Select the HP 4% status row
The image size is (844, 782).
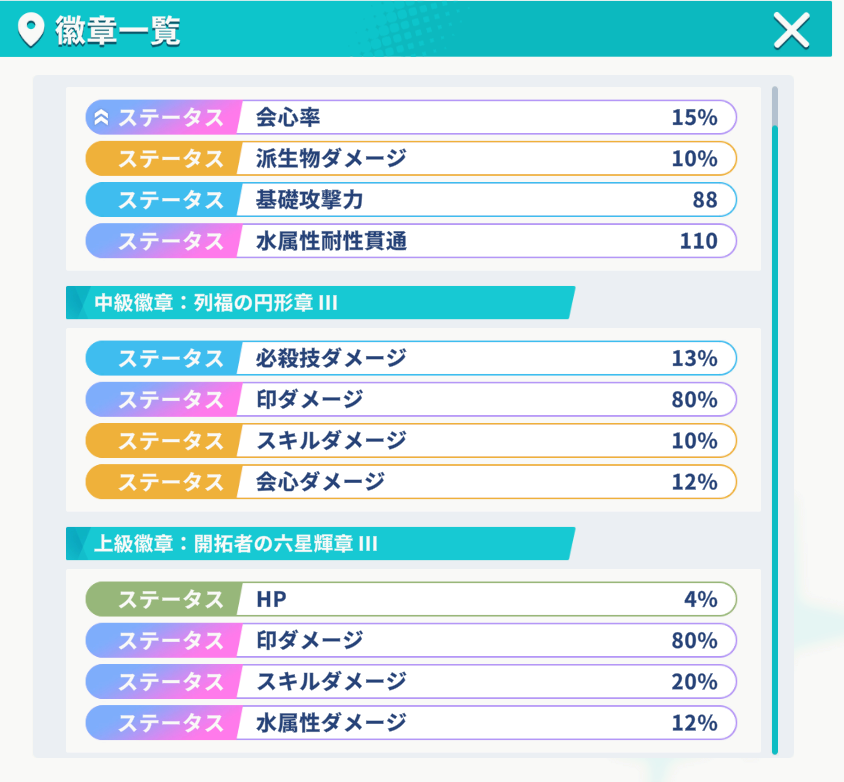(x=411, y=599)
